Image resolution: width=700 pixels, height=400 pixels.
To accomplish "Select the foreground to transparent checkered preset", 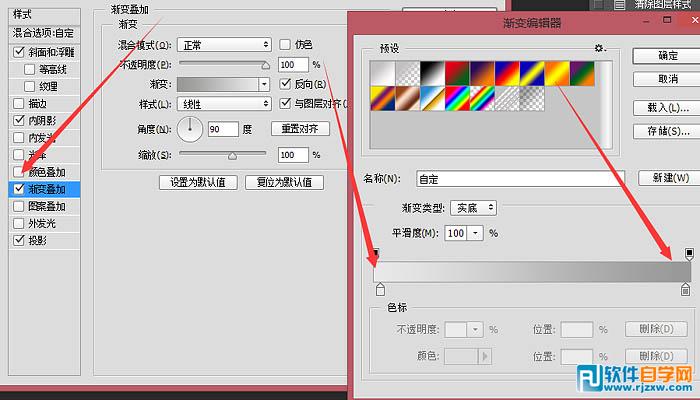I will (408, 74).
